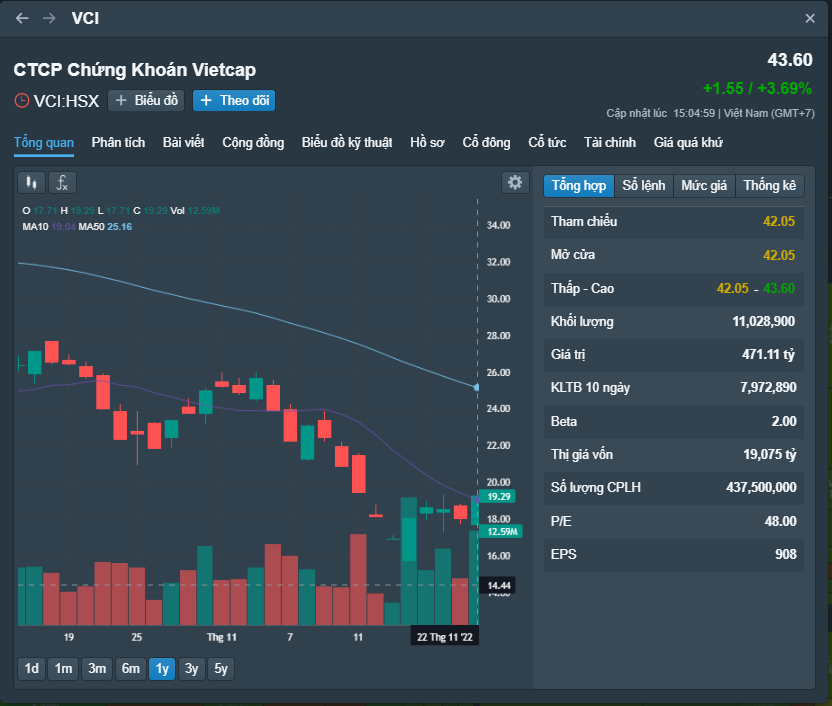Add VCI to chart with Biểu đồ button
Image resolution: width=832 pixels, height=706 pixels.
coord(146,100)
